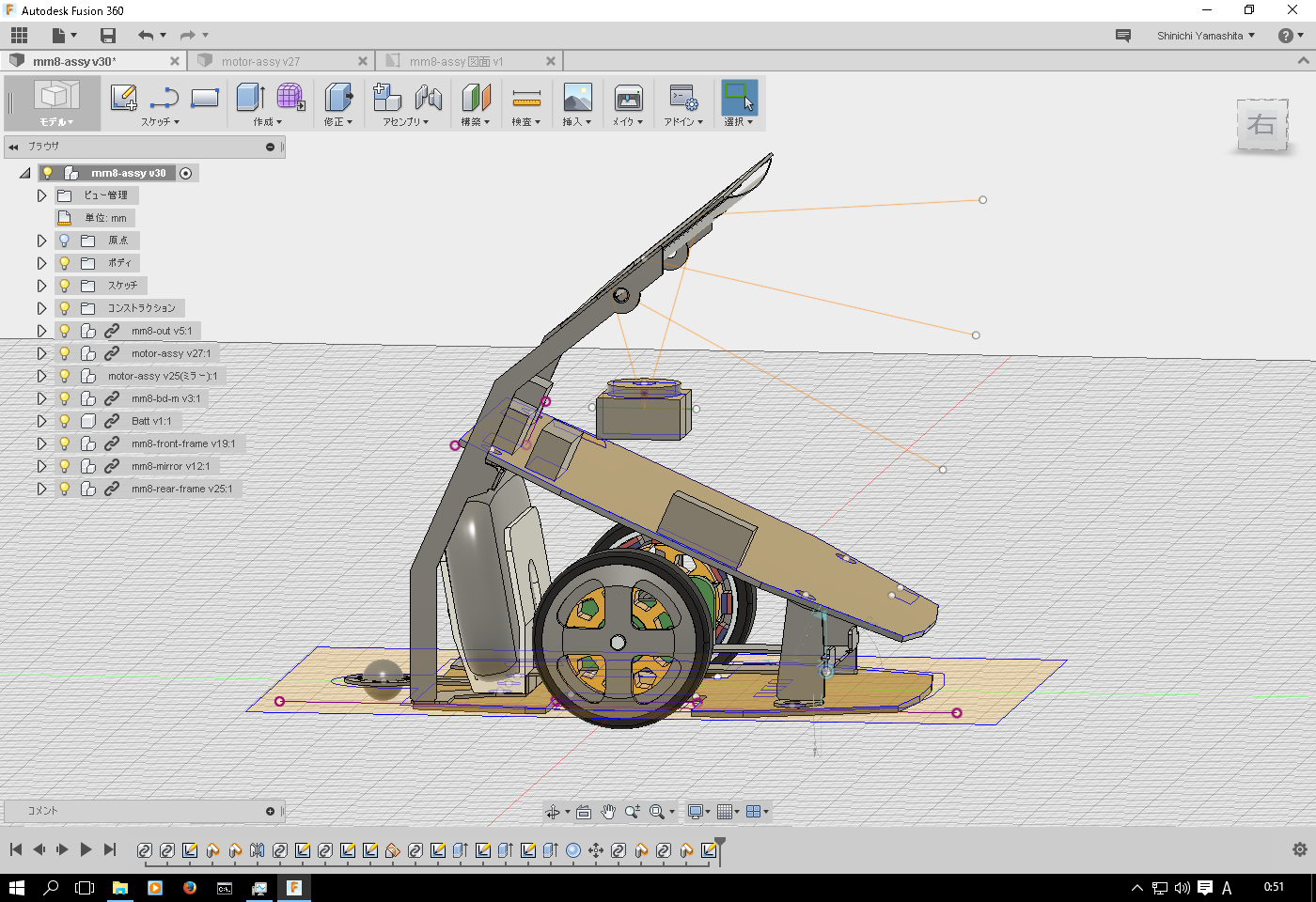Select the last timeline feature marker
The image size is (1316, 902).
[x=709, y=850]
